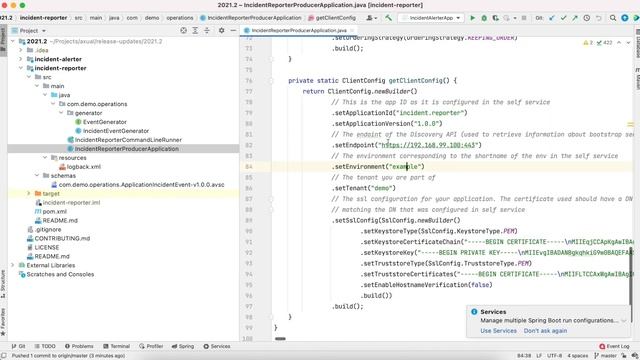Screen dimensions: 640x360
Task: Run IncidentAlerterApp with the green play icon
Action: tap(473, 18)
